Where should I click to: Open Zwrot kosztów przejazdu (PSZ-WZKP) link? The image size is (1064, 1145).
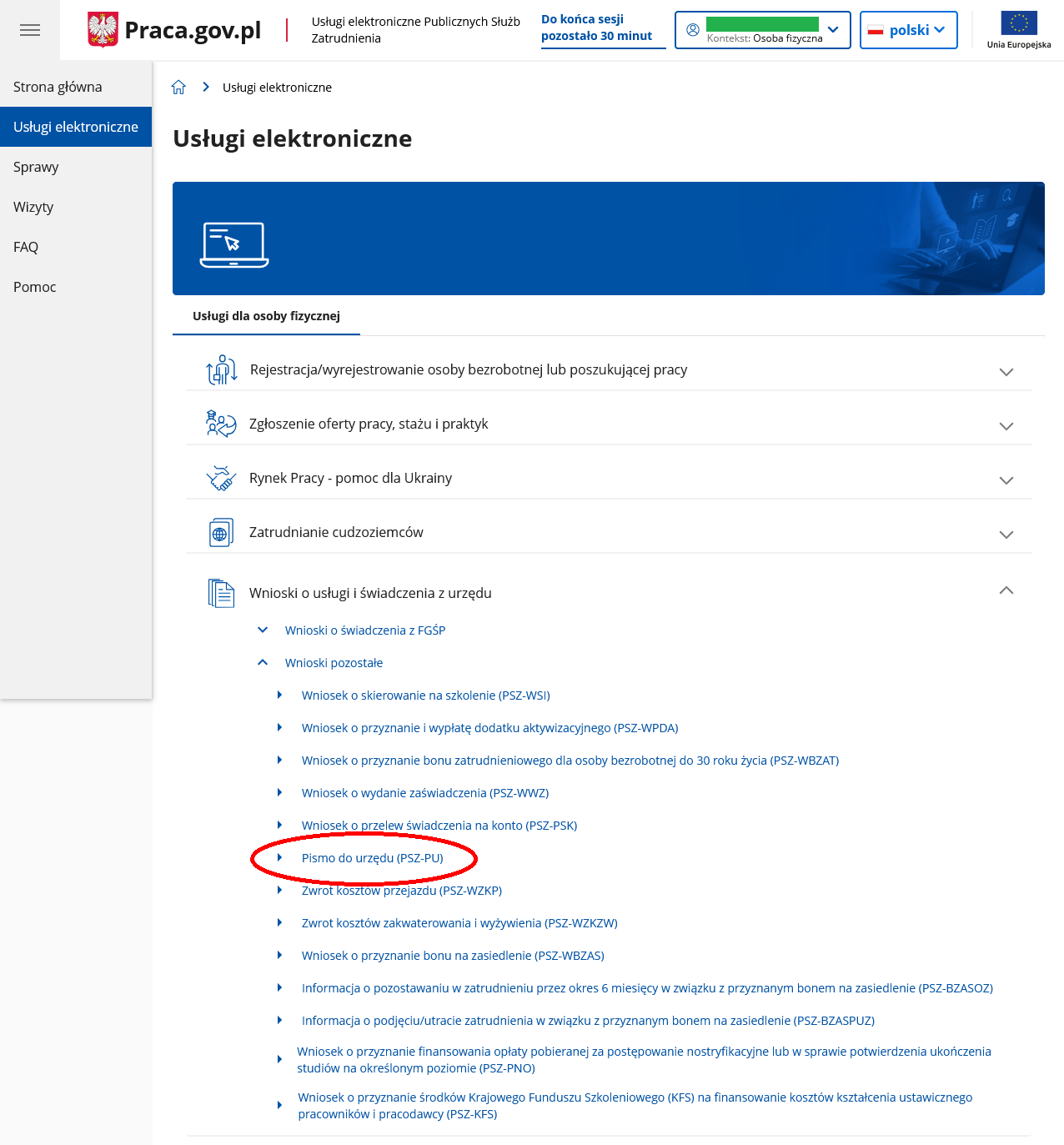tap(401, 891)
